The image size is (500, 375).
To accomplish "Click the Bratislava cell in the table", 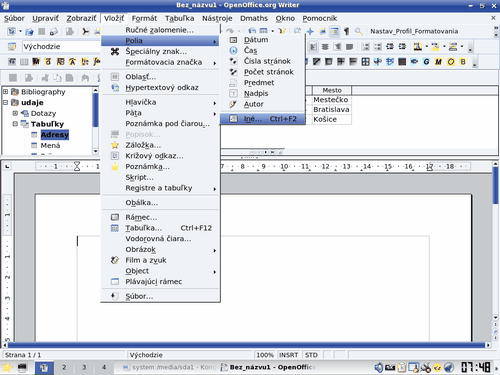I will (x=331, y=110).
